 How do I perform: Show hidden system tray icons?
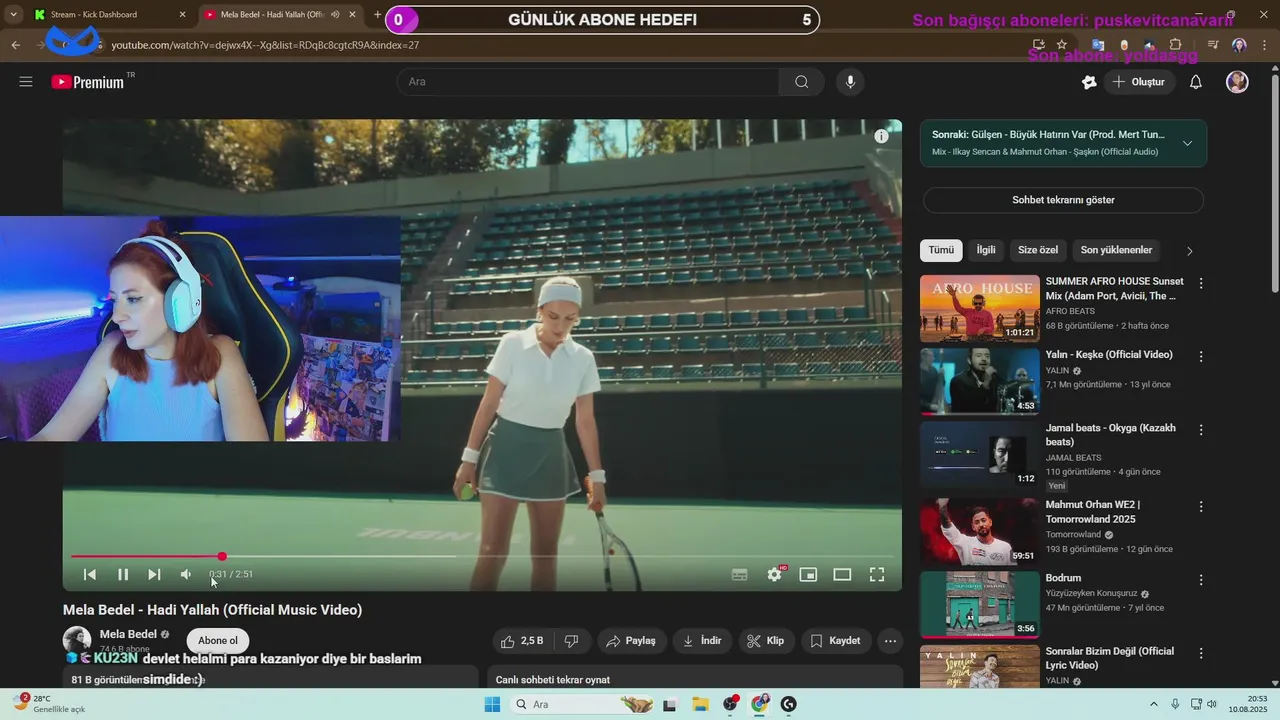coord(1153,705)
